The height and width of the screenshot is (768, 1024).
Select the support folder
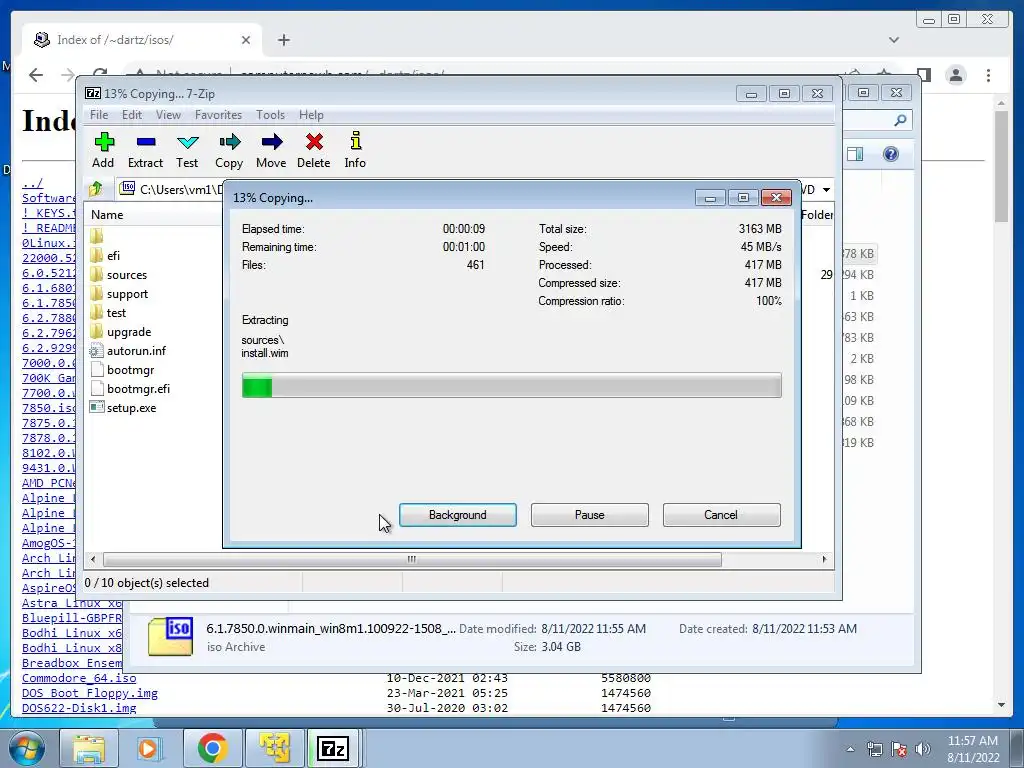tap(127, 294)
